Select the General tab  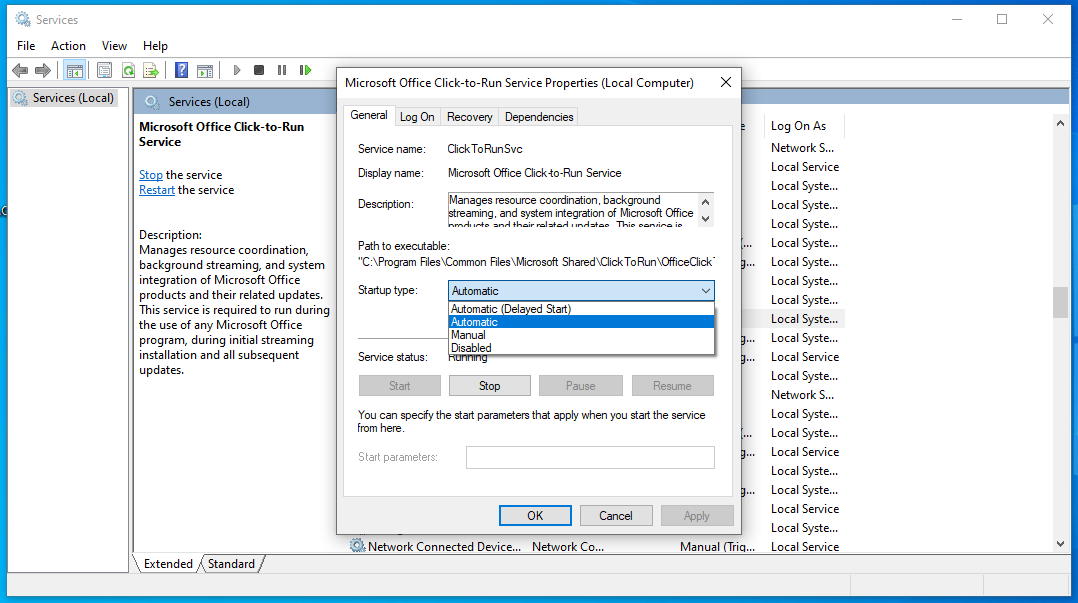tap(369, 116)
